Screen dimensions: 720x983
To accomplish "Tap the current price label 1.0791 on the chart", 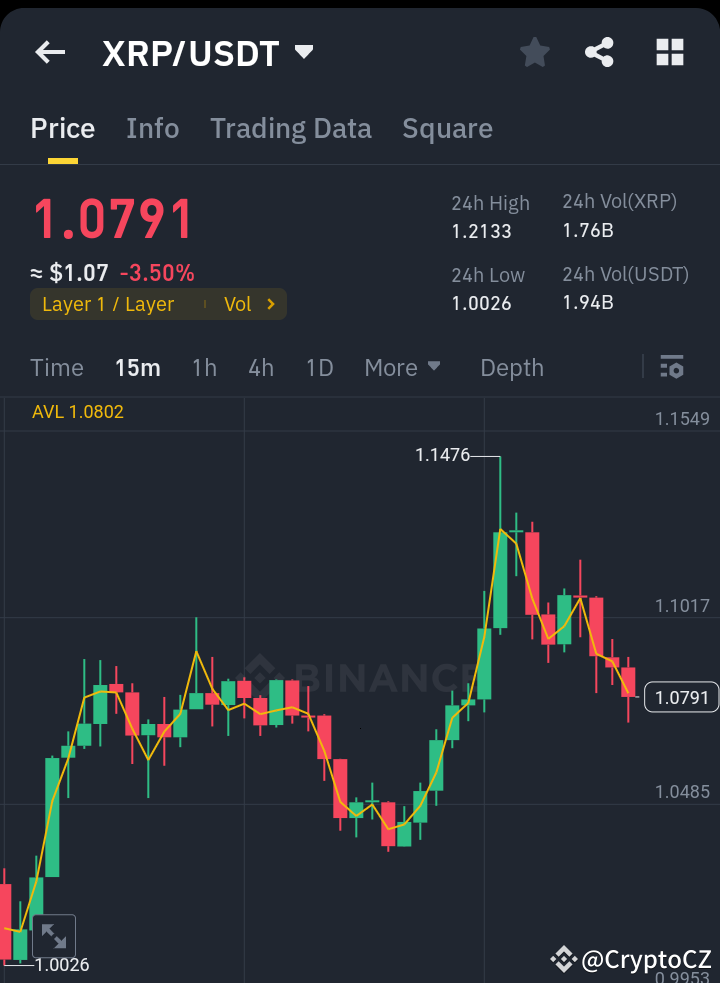I will click(681, 697).
